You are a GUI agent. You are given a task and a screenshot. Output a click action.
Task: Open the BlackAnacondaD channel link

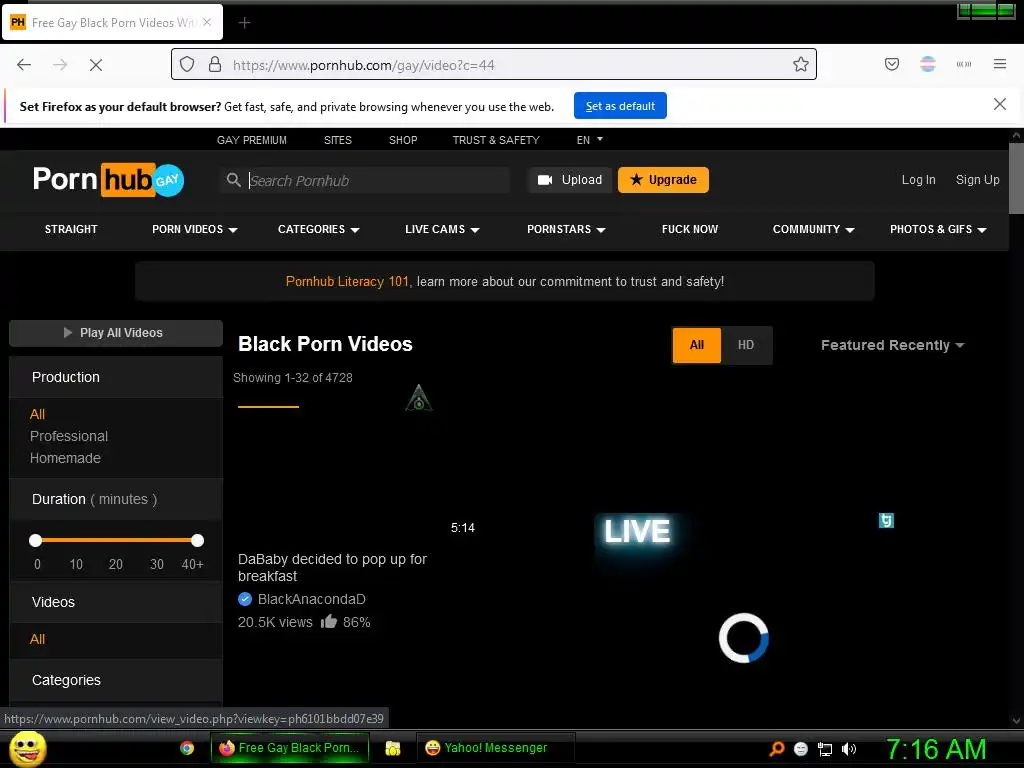click(x=312, y=599)
